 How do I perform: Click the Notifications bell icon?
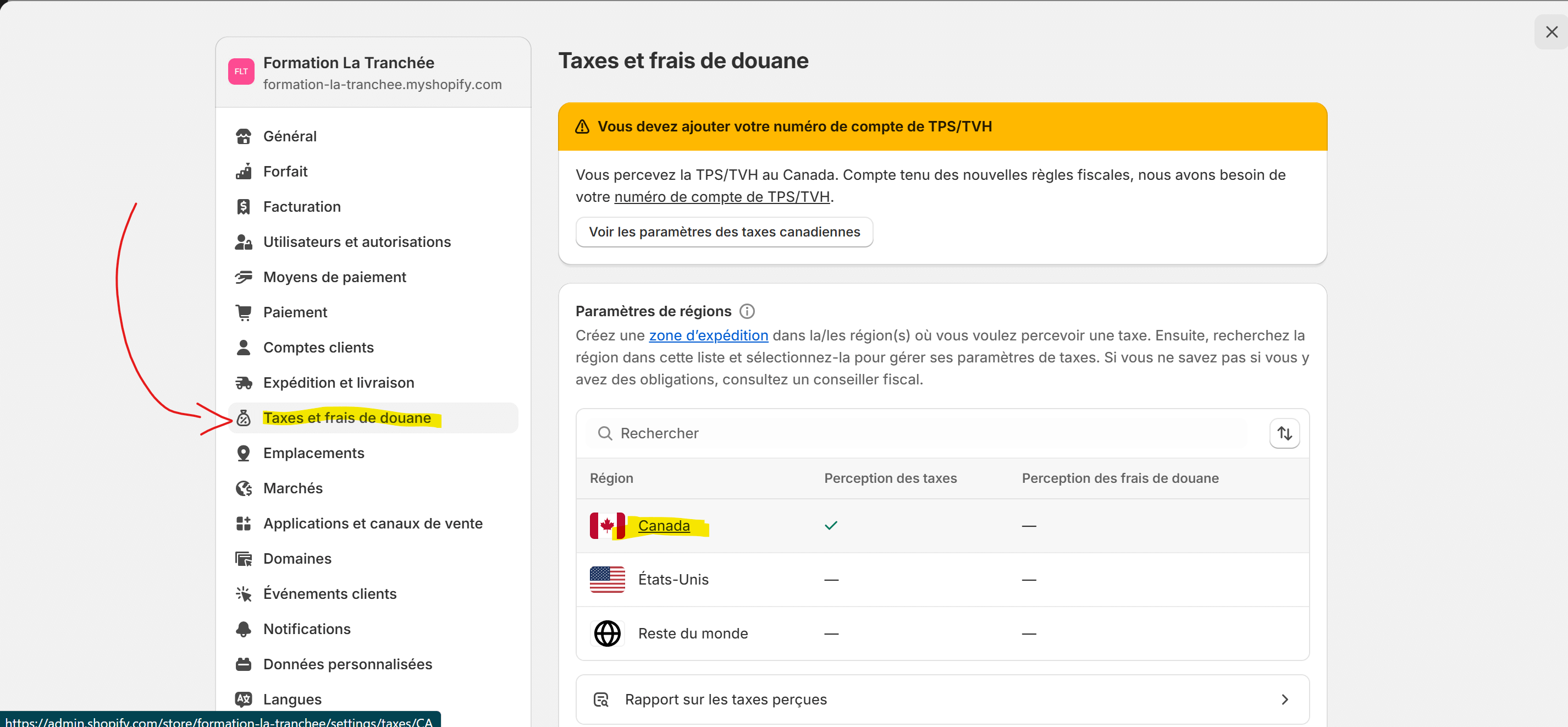pos(244,629)
